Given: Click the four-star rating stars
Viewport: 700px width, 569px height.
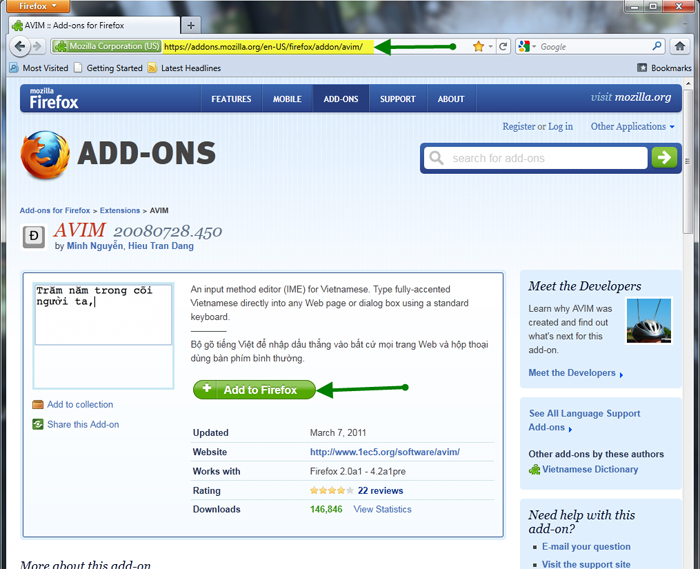Looking at the screenshot, I should tap(332, 490).
